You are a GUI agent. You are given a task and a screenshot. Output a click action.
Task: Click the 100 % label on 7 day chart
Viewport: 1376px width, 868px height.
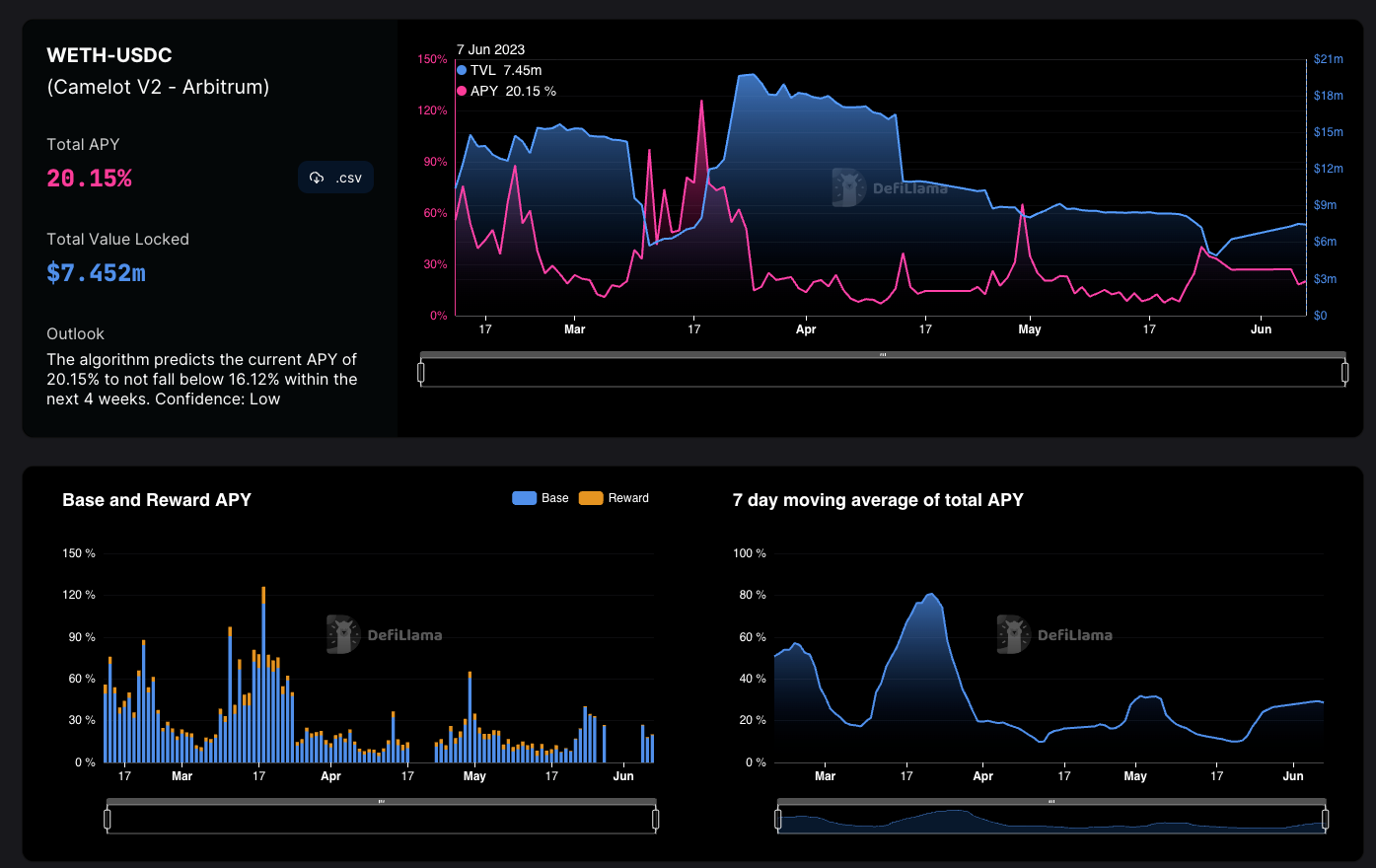pyautogui.click(x=750, y=553)
